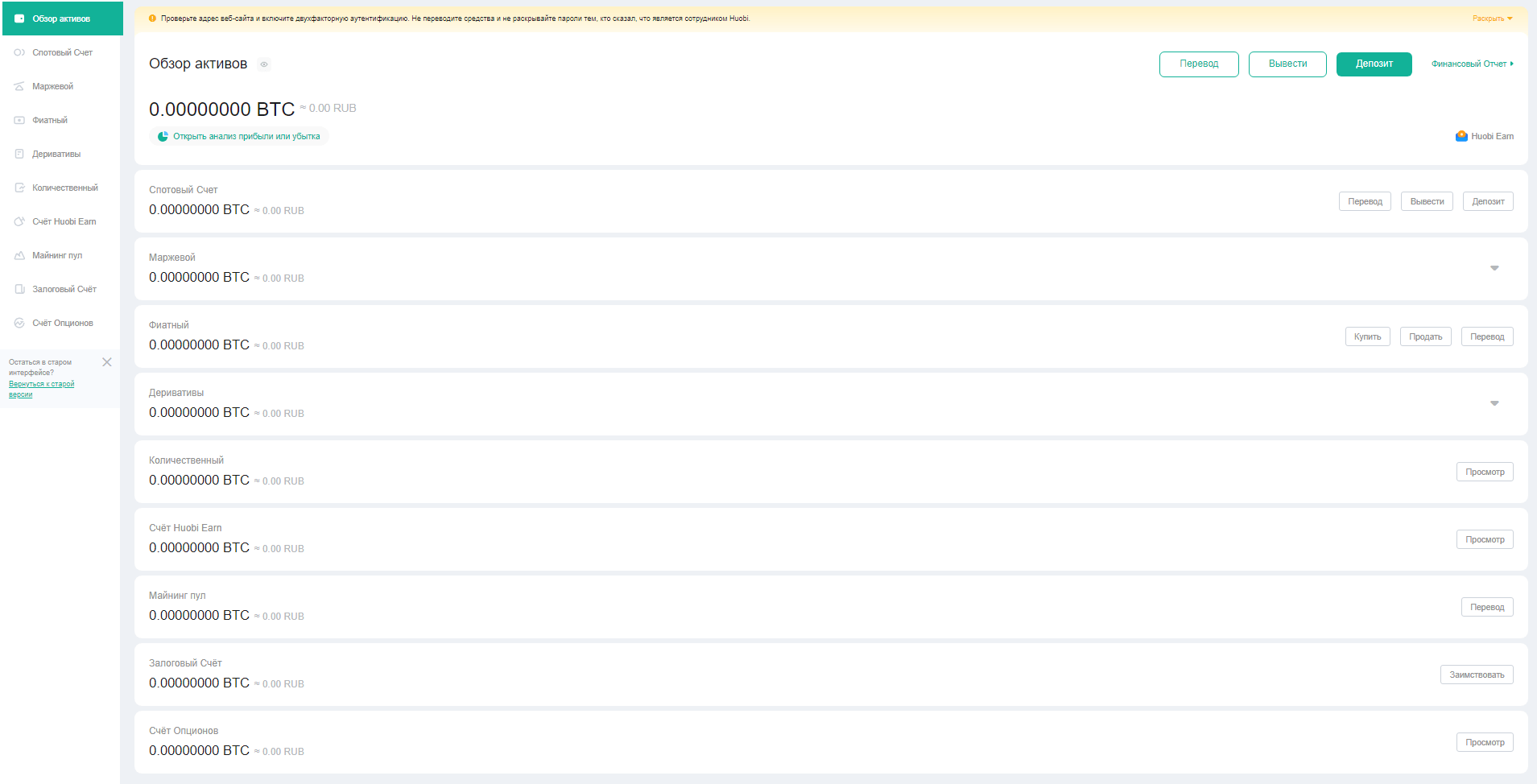Open the Финансовый Отчет link
This screenshot has height=784, width=1537.
[x=1471, y=64]
